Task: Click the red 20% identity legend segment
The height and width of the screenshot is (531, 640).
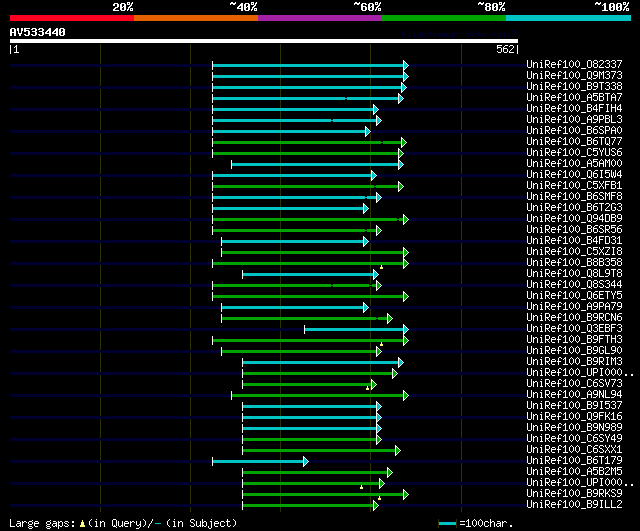Action: 72,18
